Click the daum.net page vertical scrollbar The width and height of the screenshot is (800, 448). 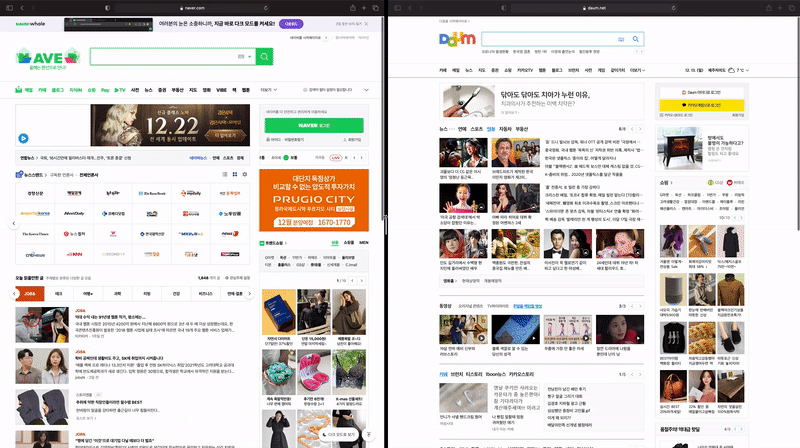(x=797, y=125)
